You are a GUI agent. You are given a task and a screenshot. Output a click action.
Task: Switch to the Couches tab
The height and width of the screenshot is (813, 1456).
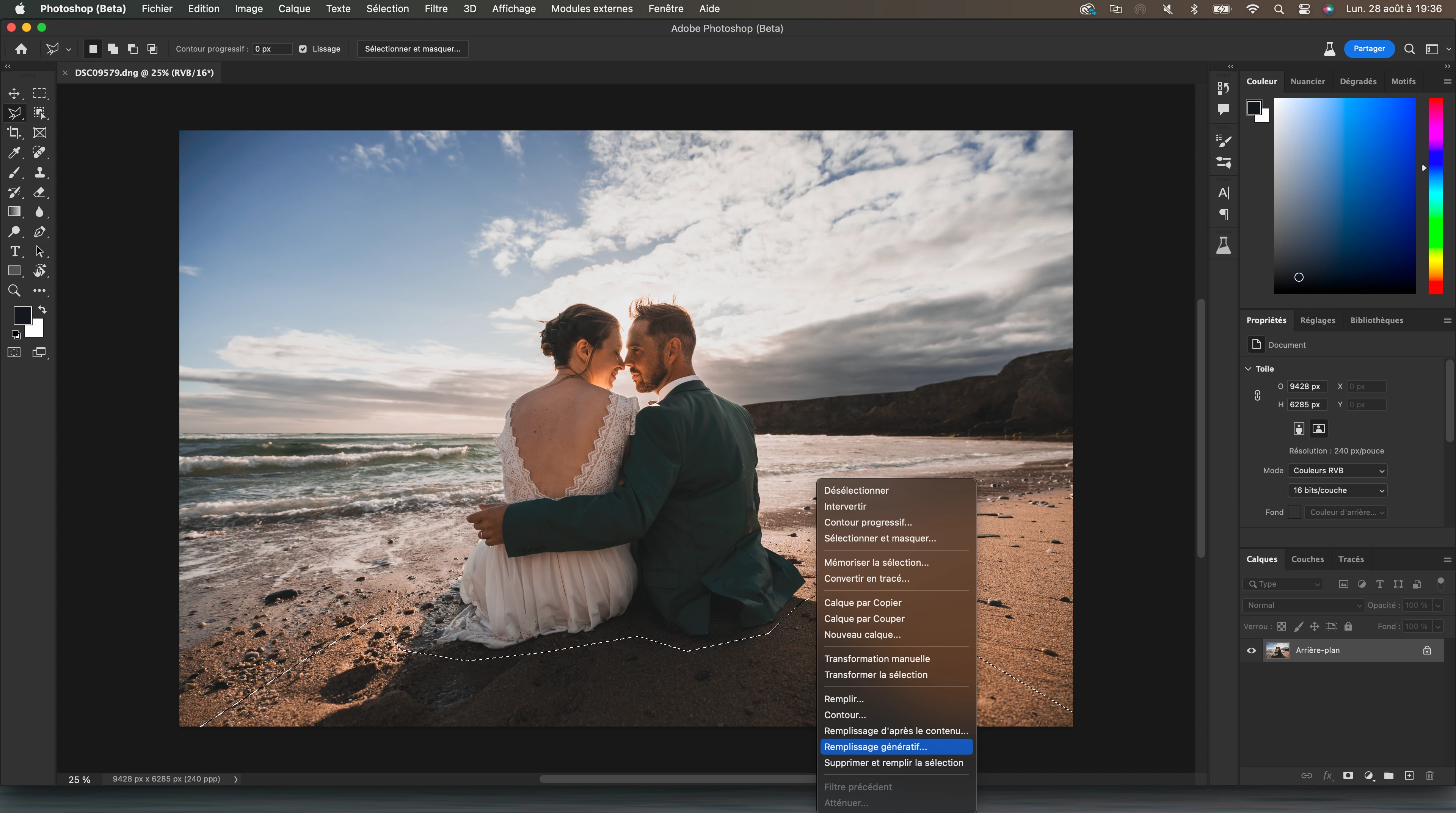click(x=1307, y=559)
